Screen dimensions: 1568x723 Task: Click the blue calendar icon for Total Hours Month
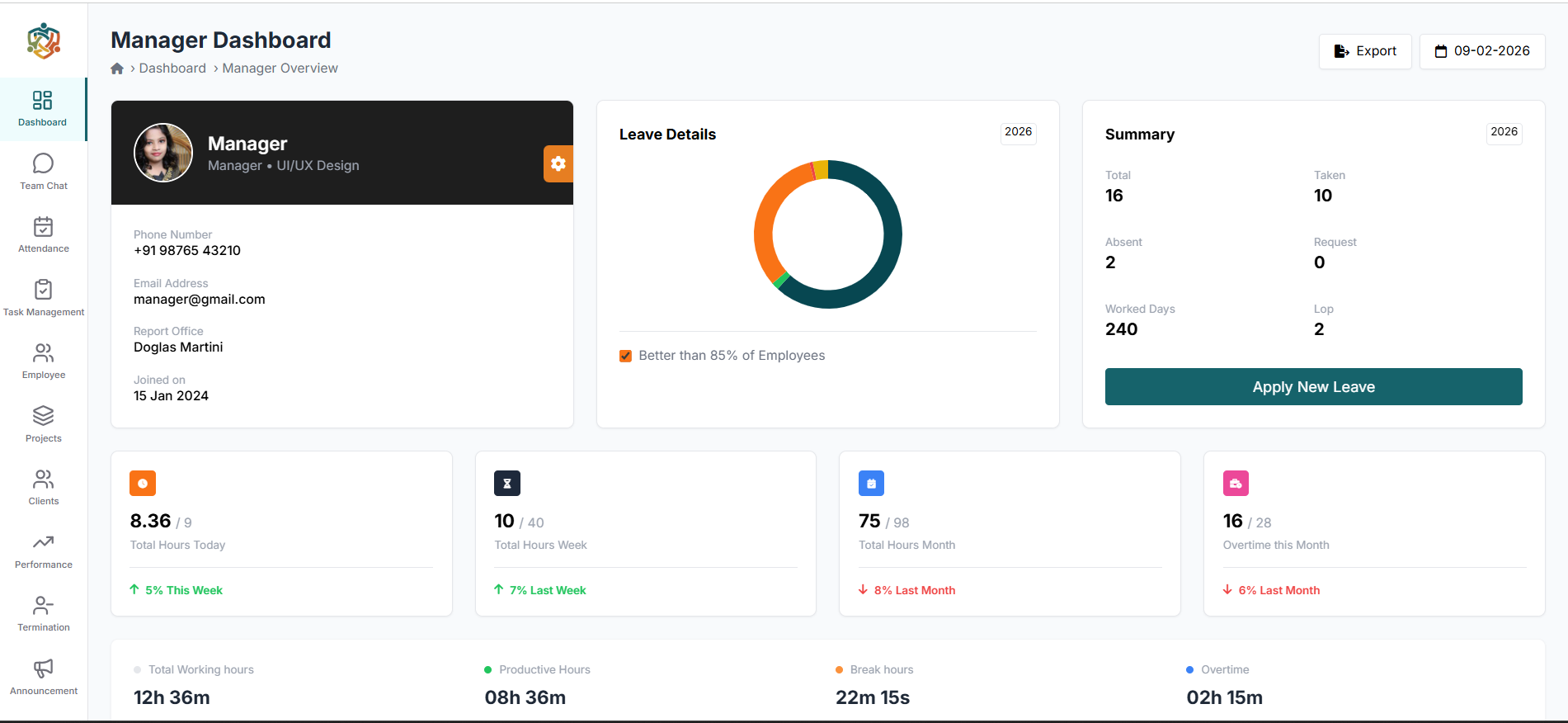(871, 484)
